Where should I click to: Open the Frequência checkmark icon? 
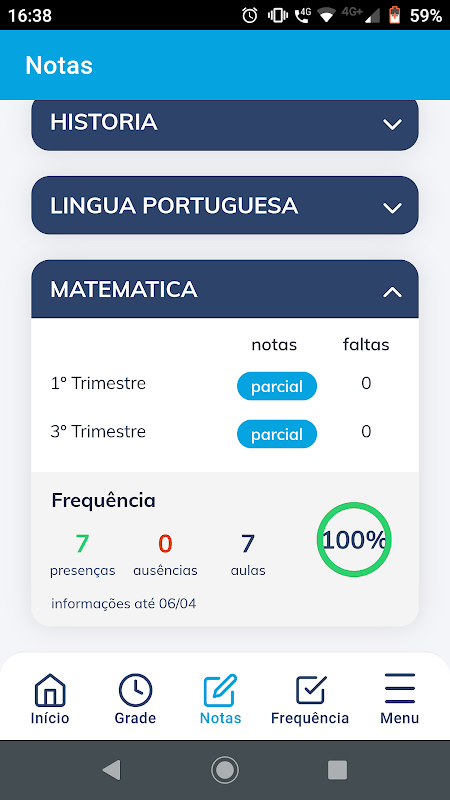310,690
